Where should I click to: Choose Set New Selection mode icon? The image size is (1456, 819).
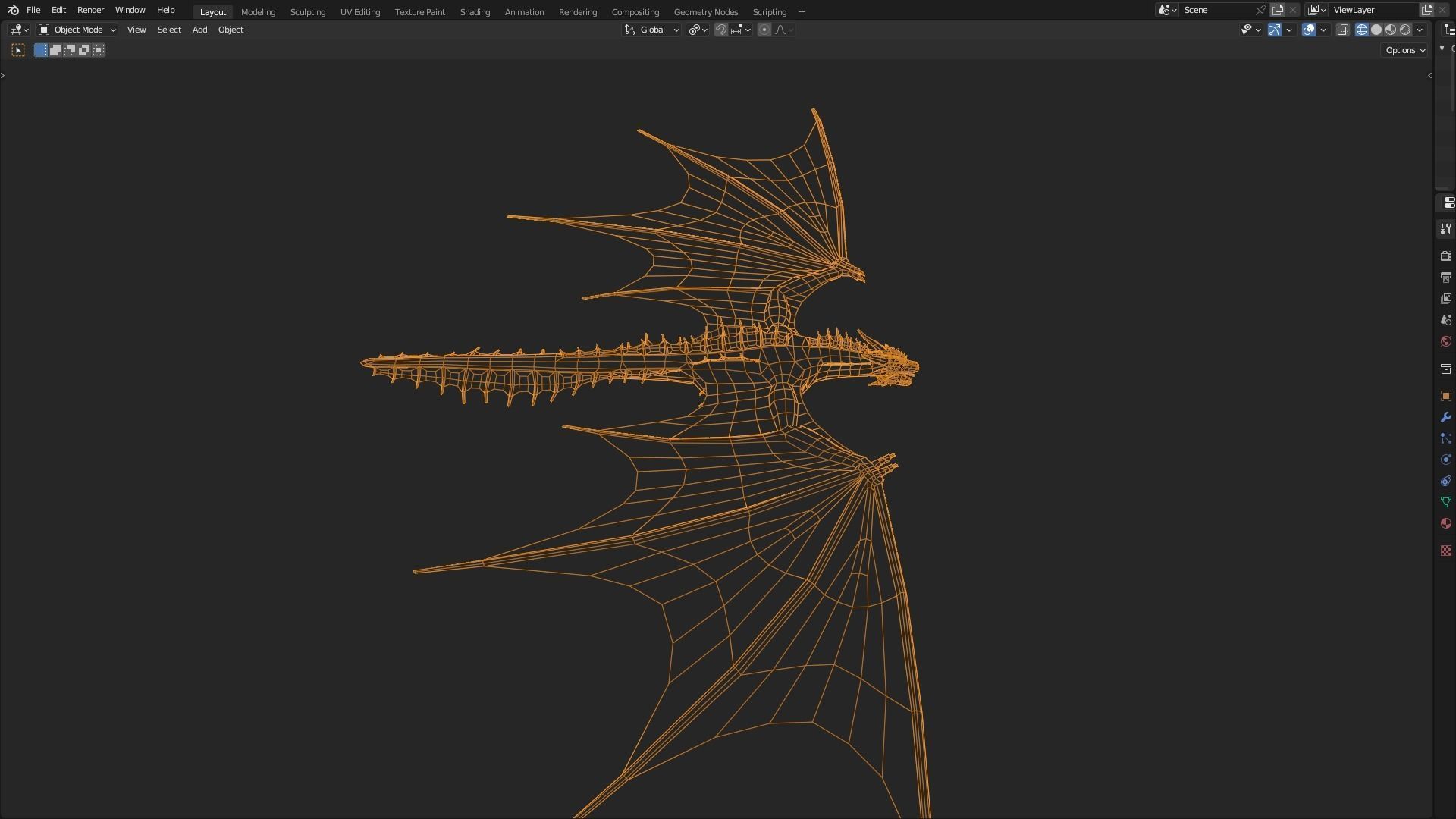coord(41,50)
